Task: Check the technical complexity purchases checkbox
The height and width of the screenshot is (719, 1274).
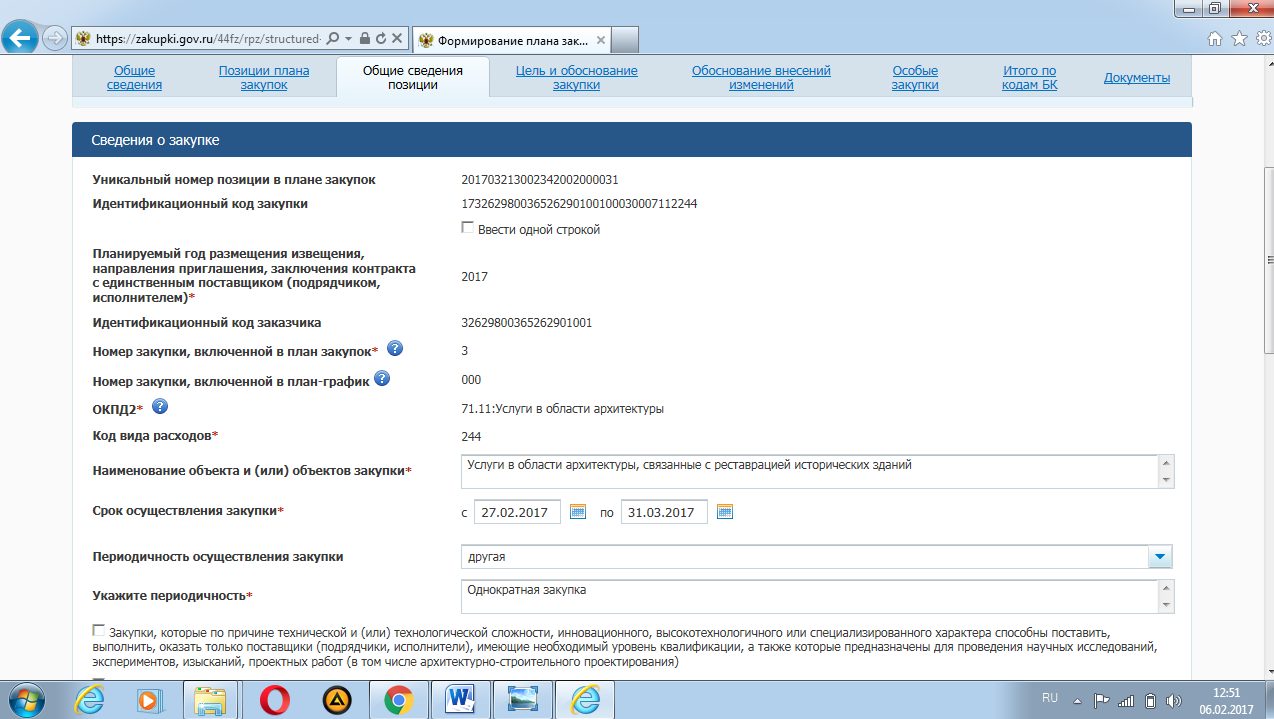Action: point(98,631)
